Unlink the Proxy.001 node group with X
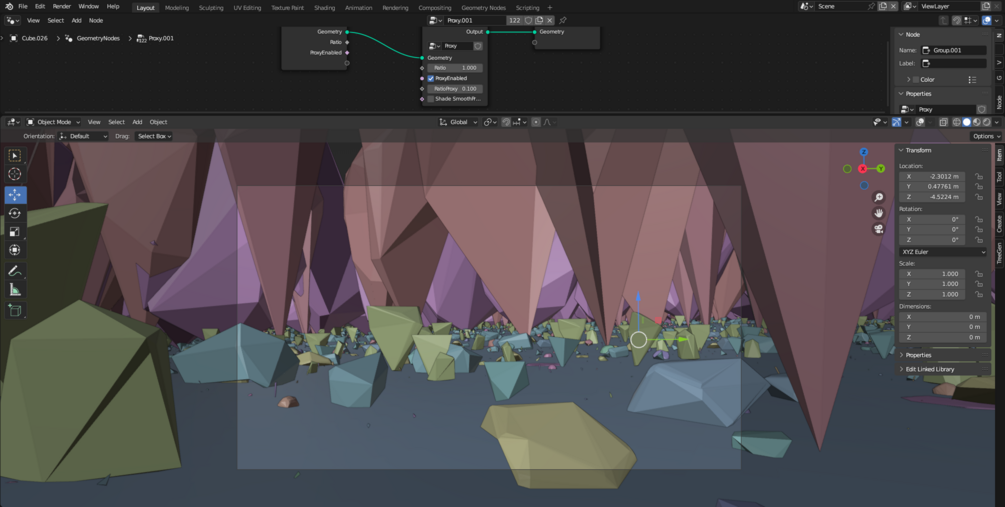1005x507 pixels. pos(550,21)
